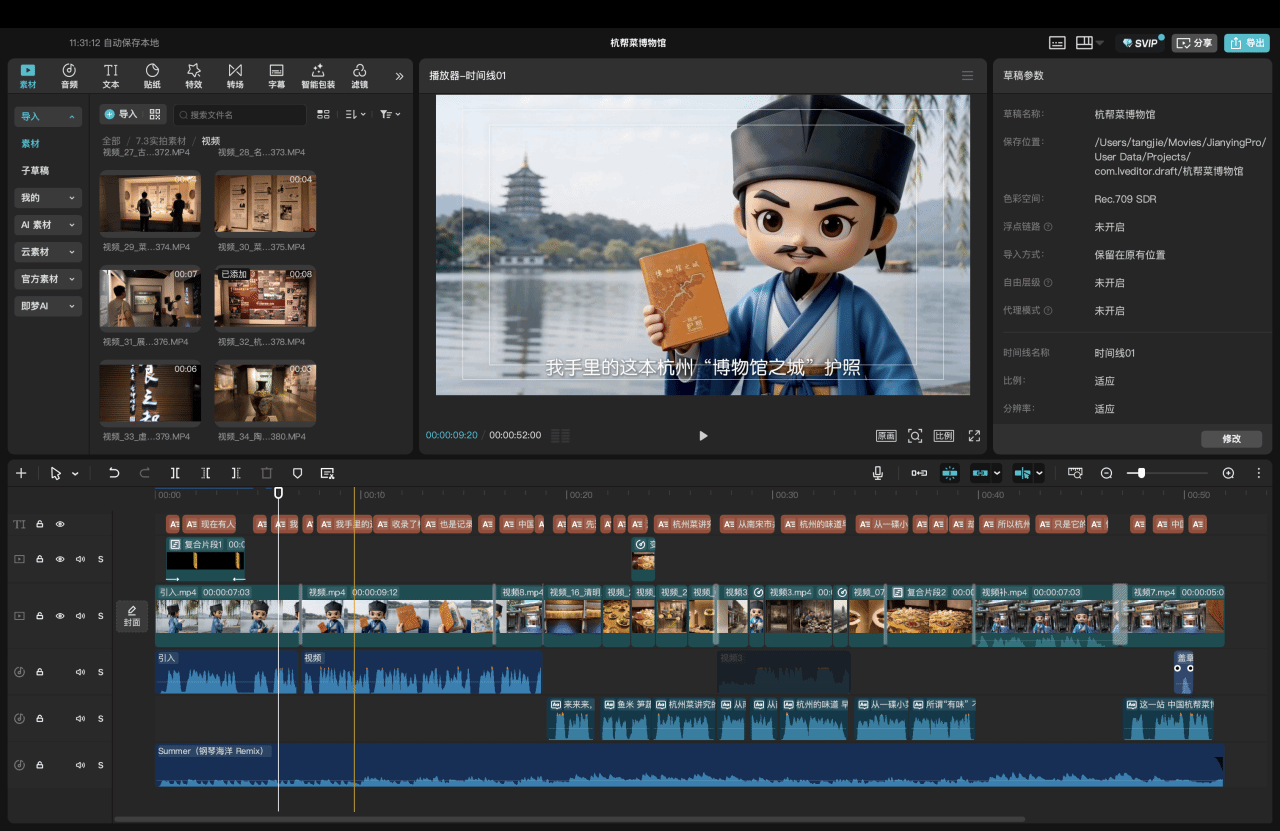
Task: Hide the subtitle text track with the eye icon
Action: pos(60,524)
